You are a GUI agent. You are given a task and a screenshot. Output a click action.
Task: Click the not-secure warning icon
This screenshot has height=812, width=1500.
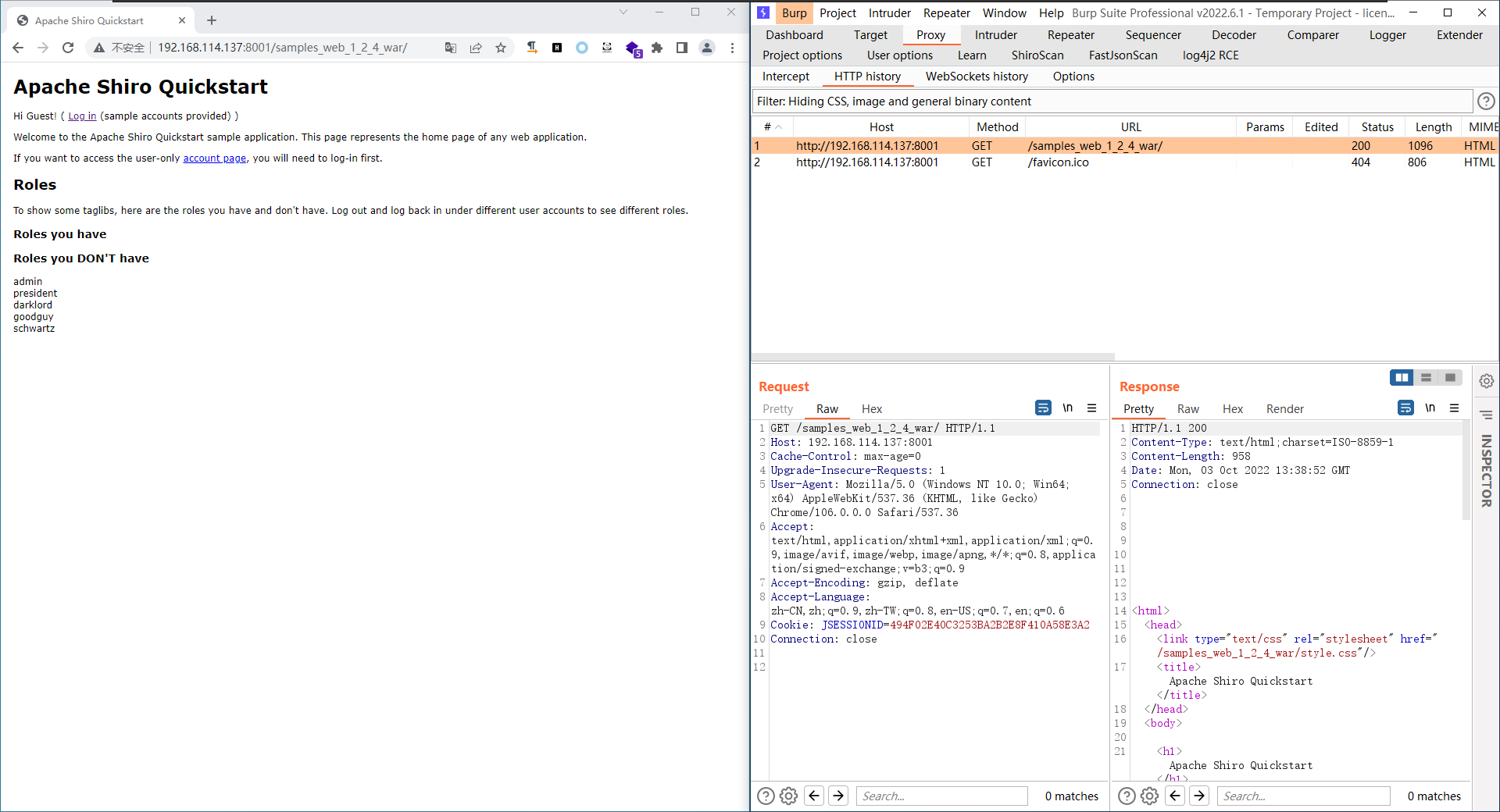pyautogui.click(x=99, y=48)
